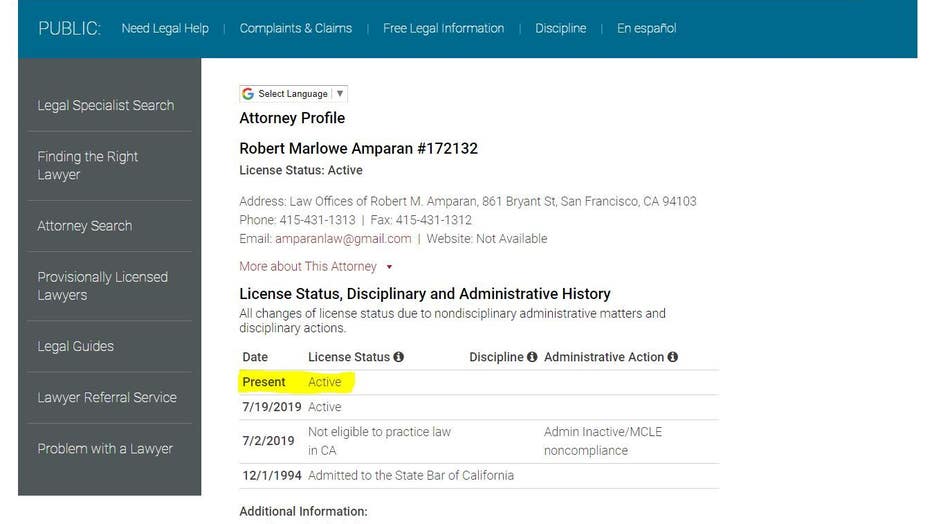Open Complaints & Claims menu item
Viewport: 932px width, 524px height.
[x=295, y=29]
